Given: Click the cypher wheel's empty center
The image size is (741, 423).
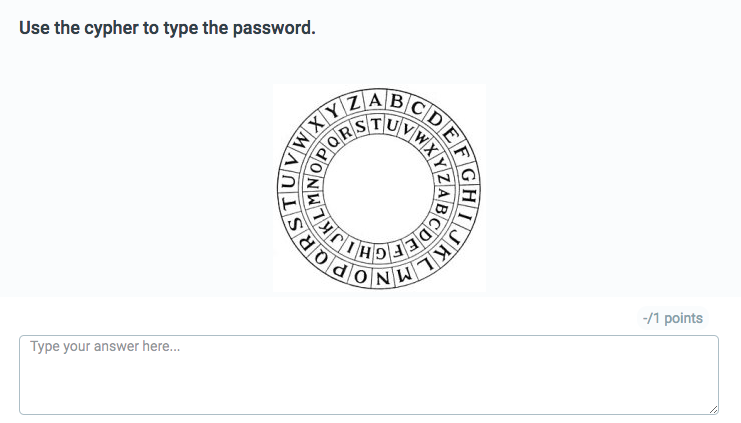Looking at the screenshot, I should pos(379,188).
